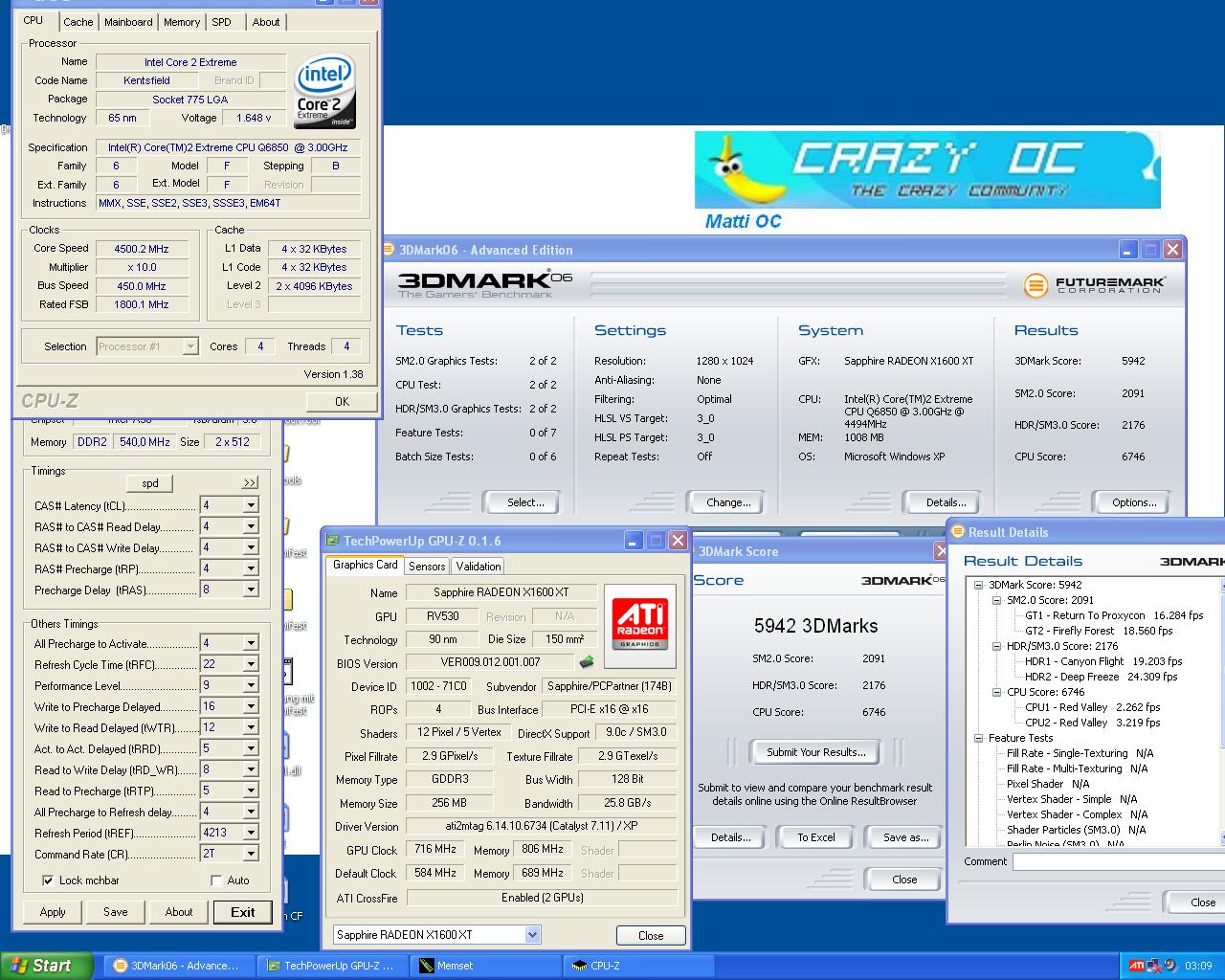Collapse the Feature Tests tree node
The width and height of the screenshot is (1225, 980).
[x=979, y=738]
